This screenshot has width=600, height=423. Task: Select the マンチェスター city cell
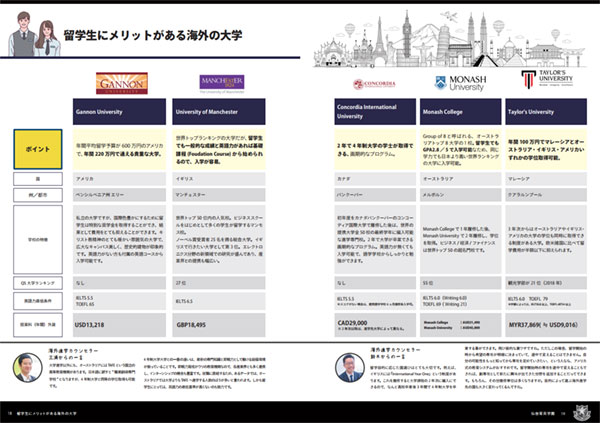click(x=218, y=195)
